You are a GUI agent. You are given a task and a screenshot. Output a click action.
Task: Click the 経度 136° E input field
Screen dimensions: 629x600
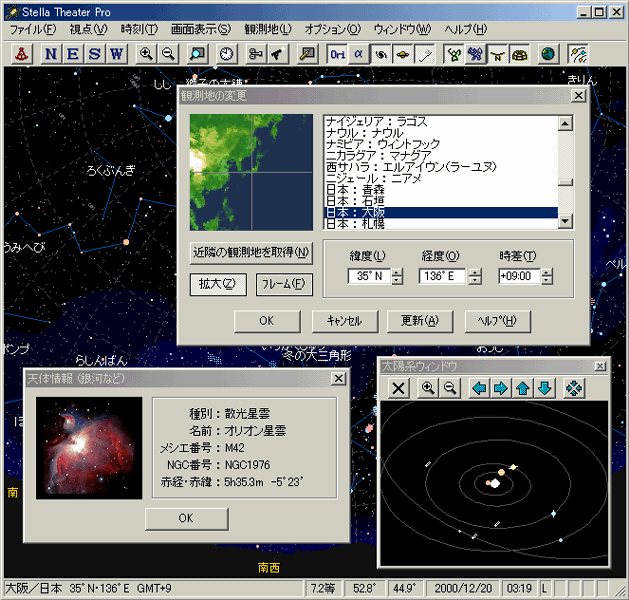[x=442, y=276]
